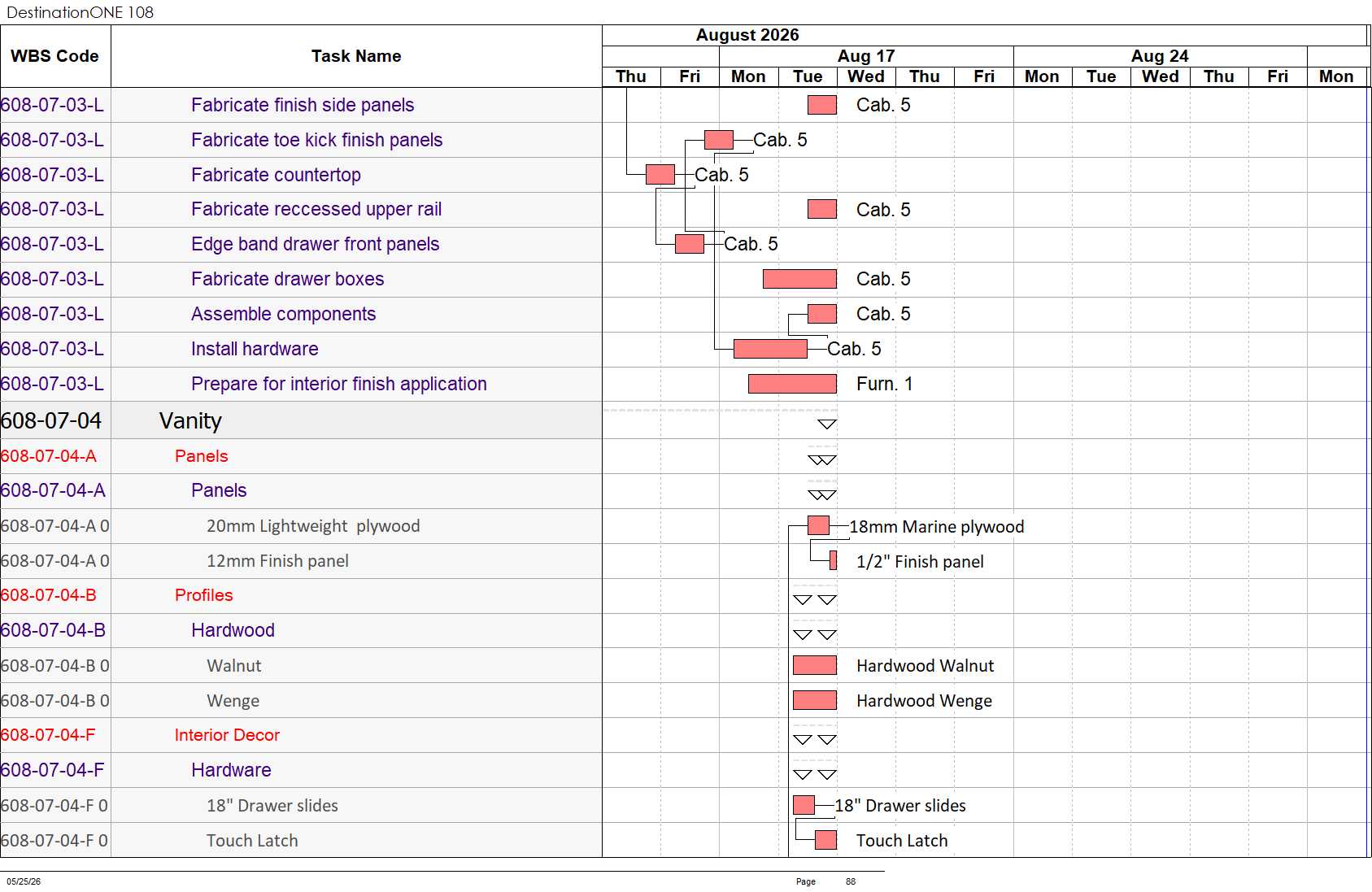Click the 18mm Marine plywood bar label
This screenshot has width=1372, height=892.
937,527
